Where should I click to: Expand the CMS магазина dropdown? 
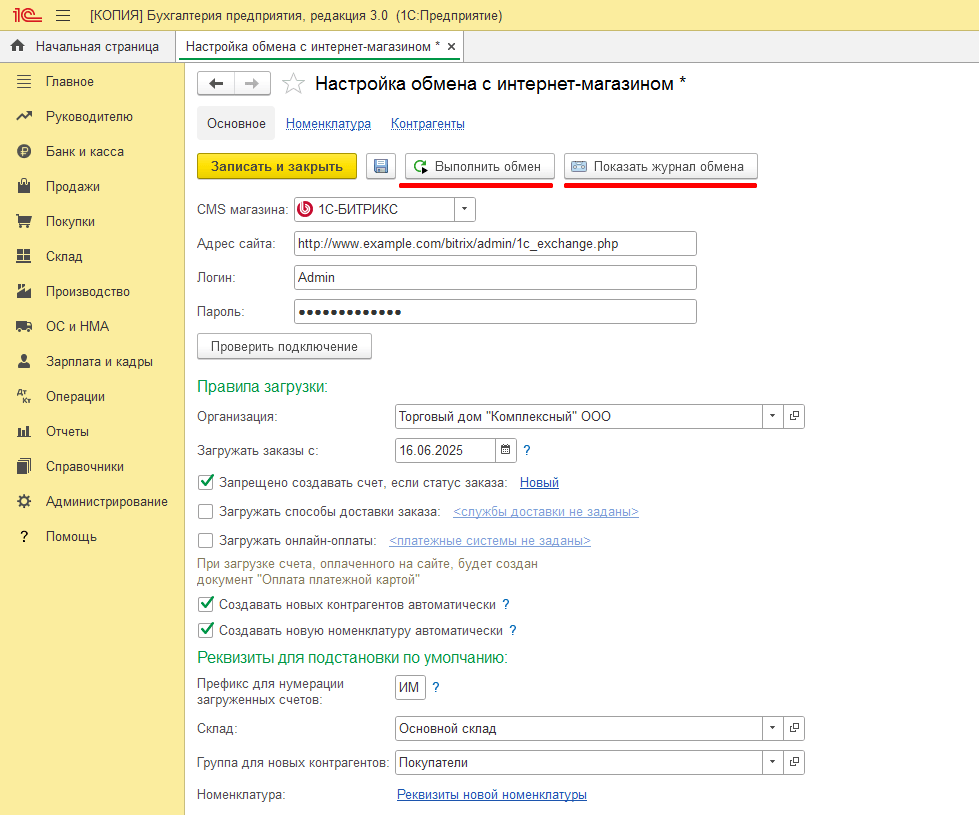pyautogui.click(x=465, y=209)
